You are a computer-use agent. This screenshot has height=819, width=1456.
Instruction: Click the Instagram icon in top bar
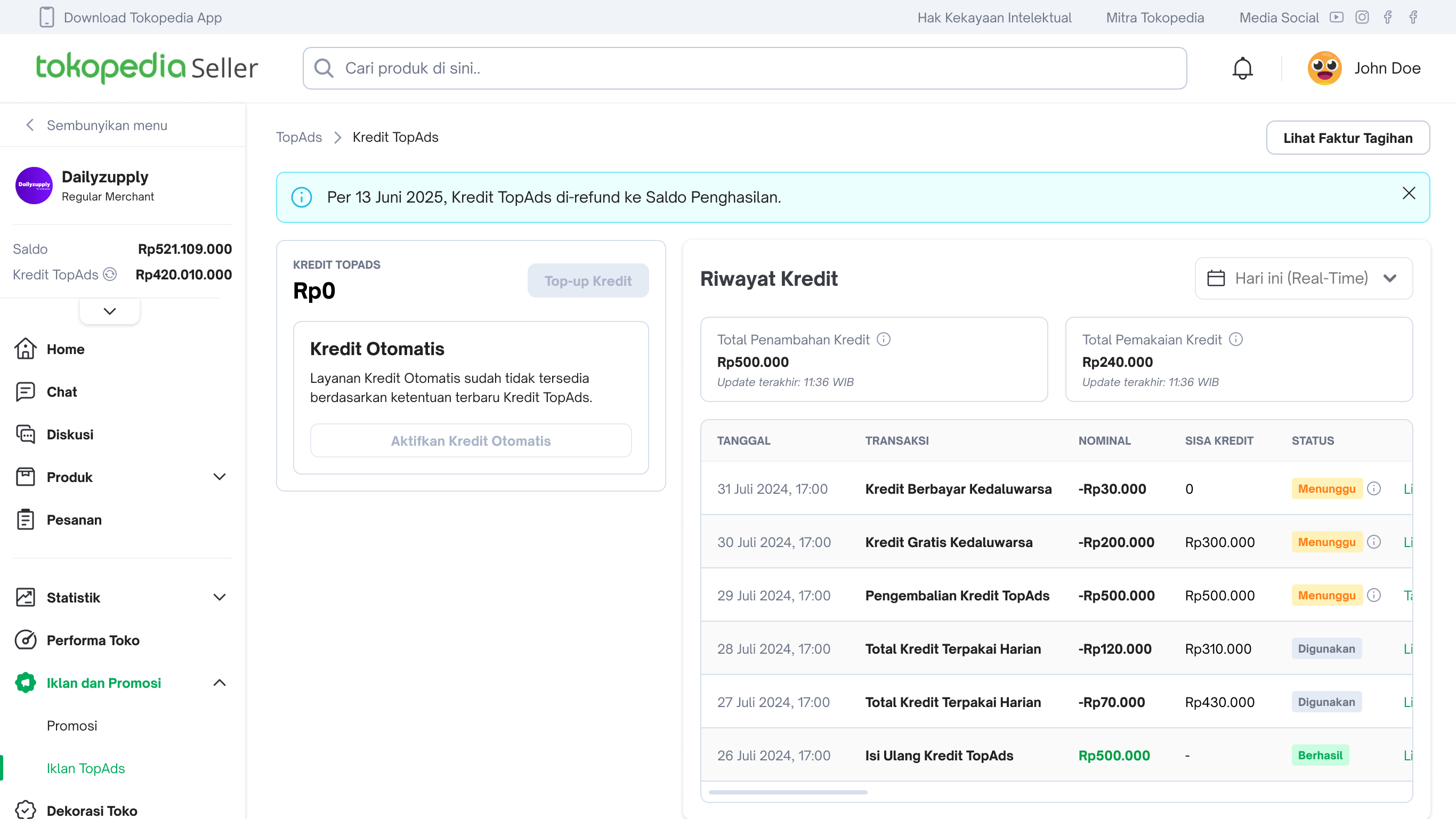click(1362, 18)
